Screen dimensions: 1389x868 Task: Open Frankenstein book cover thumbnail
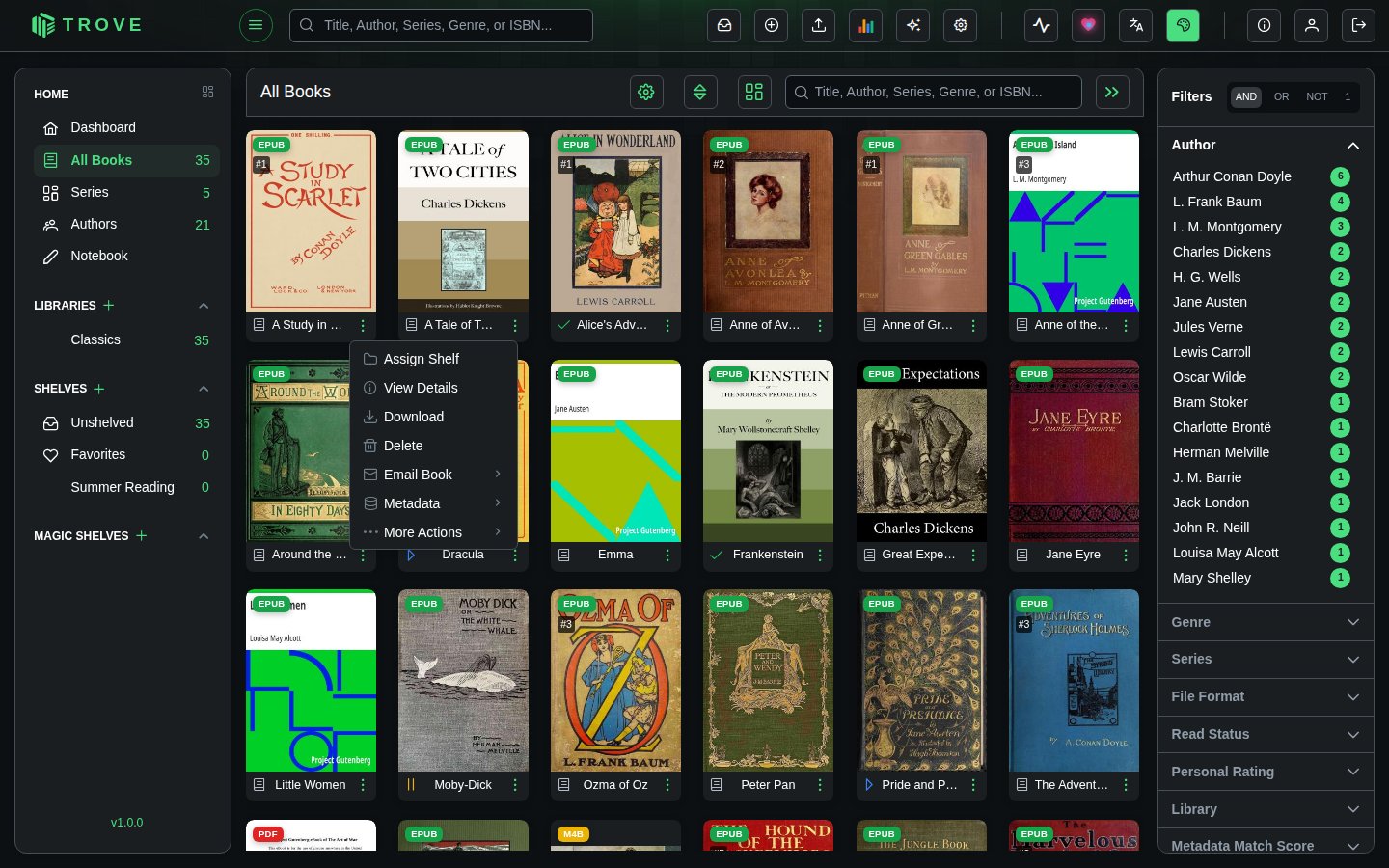click(768, 451)
